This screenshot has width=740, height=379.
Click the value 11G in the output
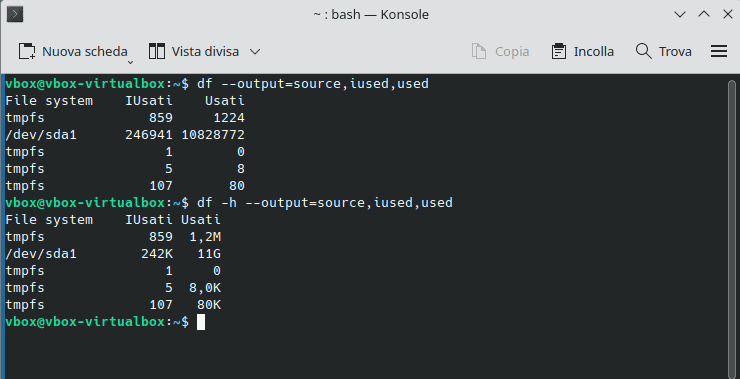(209, 254)
